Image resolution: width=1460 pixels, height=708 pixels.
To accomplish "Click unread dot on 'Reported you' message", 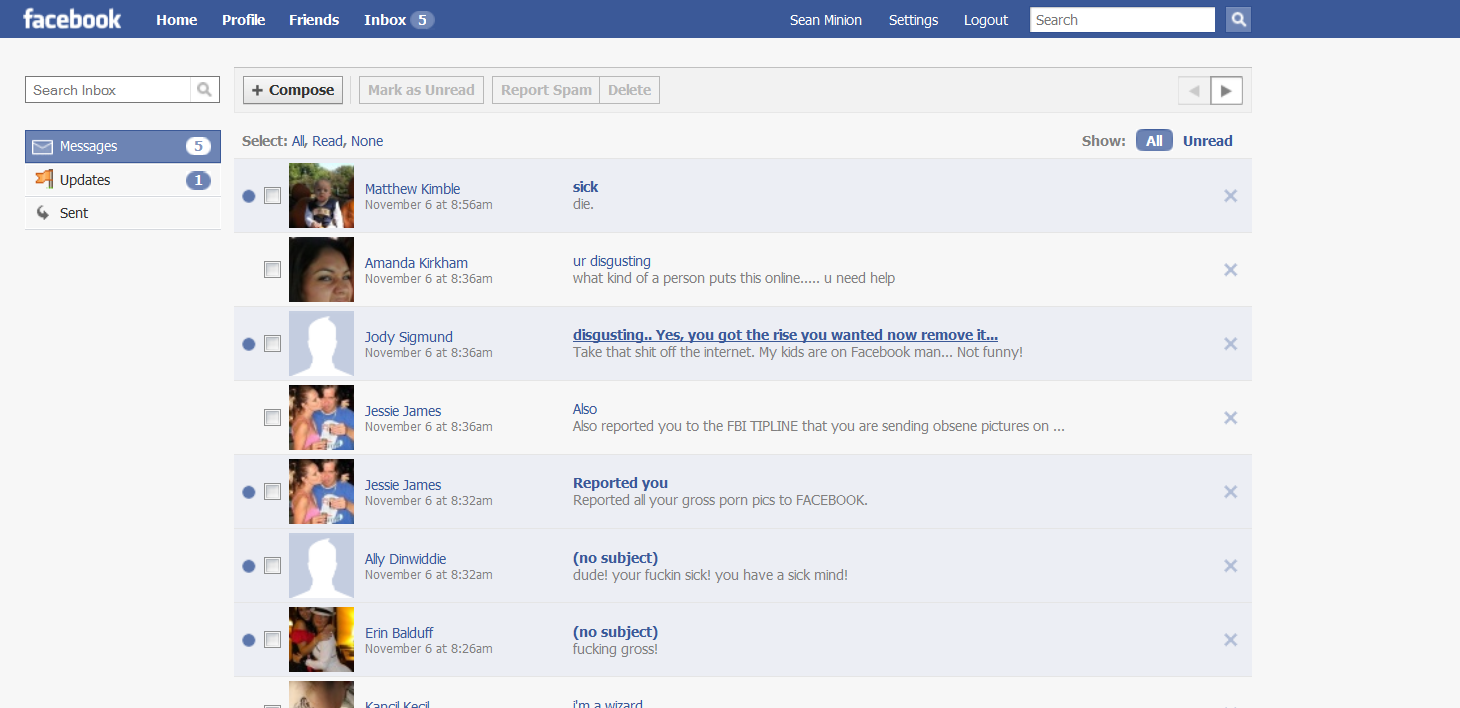I will [249, 492].
